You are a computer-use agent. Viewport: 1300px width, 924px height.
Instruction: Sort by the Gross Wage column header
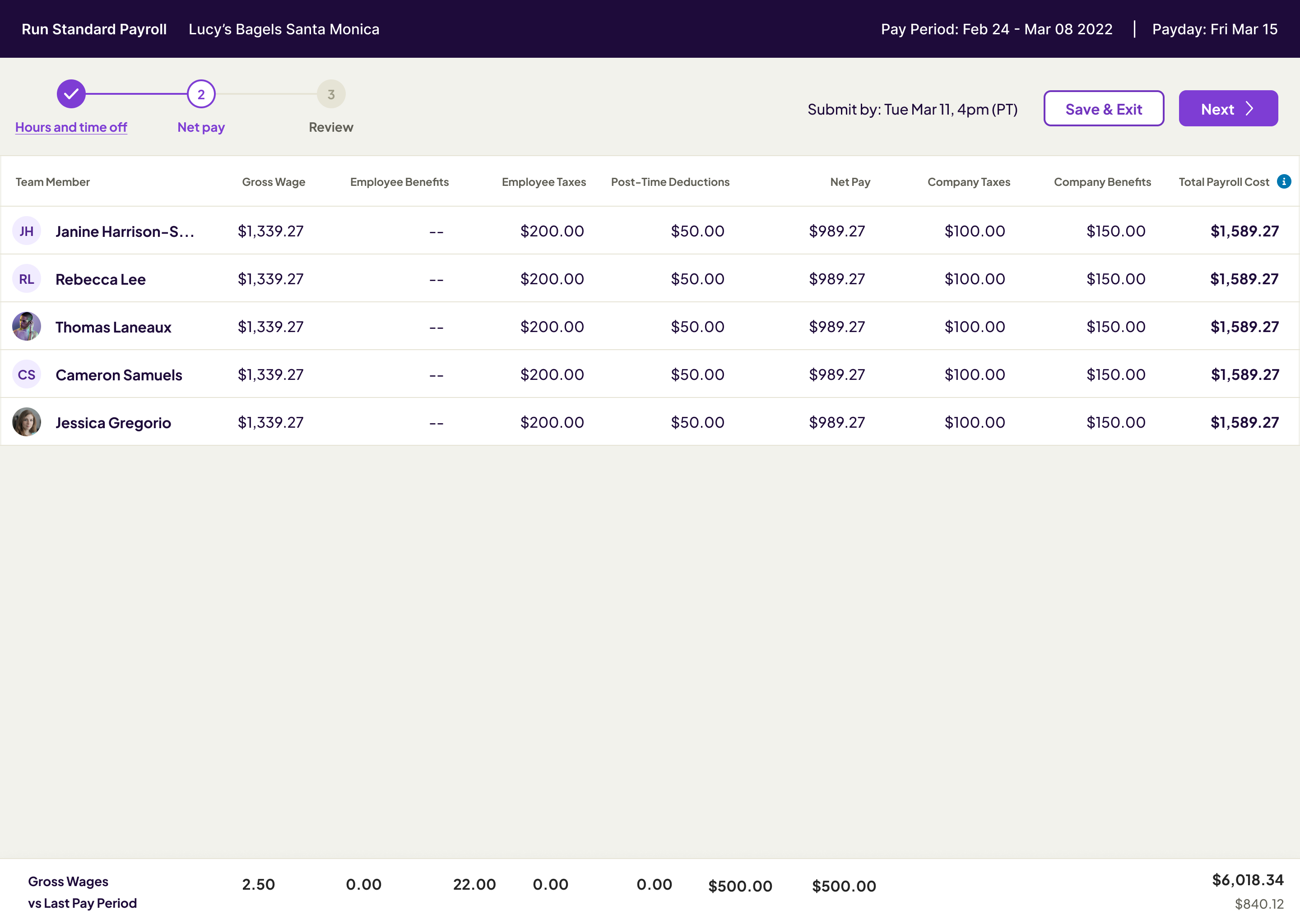coord(274,181)
